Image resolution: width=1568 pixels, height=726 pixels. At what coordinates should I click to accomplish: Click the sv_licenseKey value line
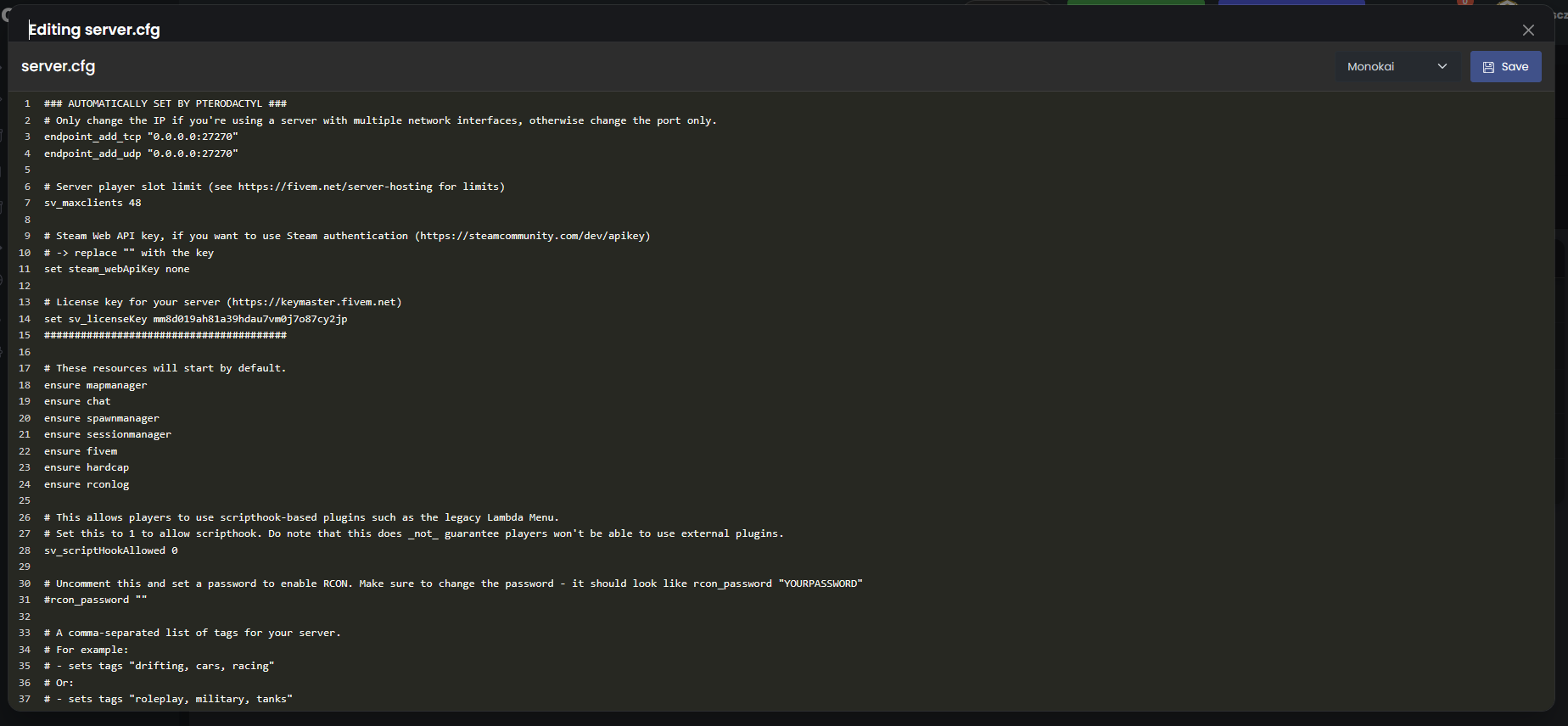[x=195, y=320]
